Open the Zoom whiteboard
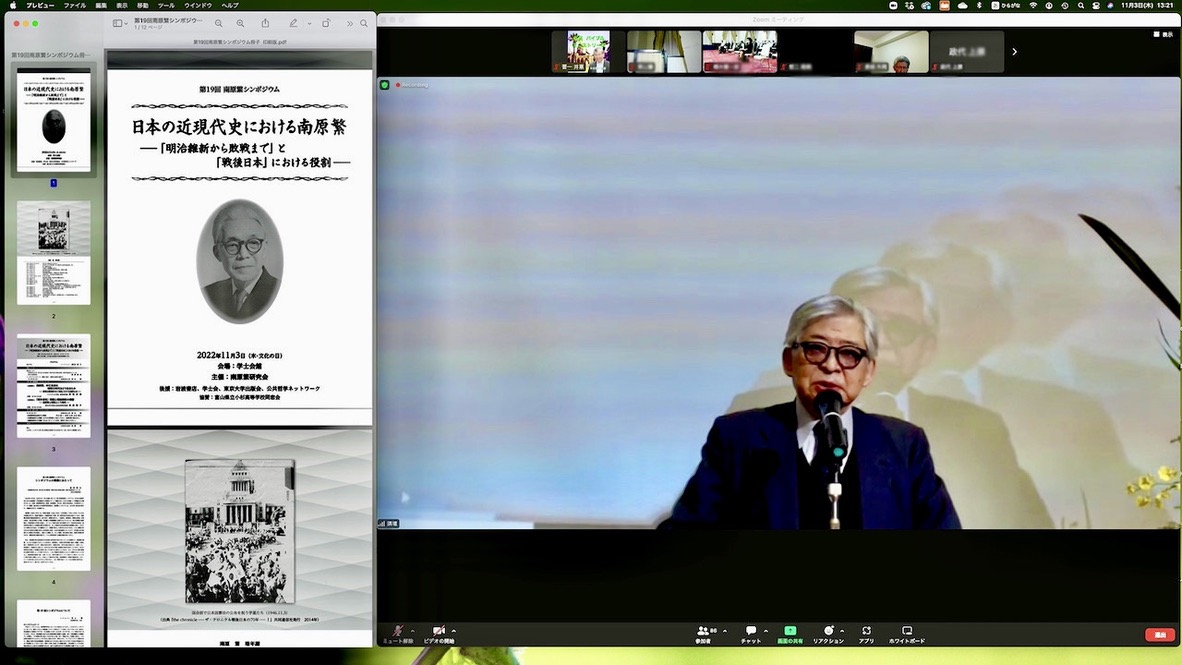 (906, 632)
